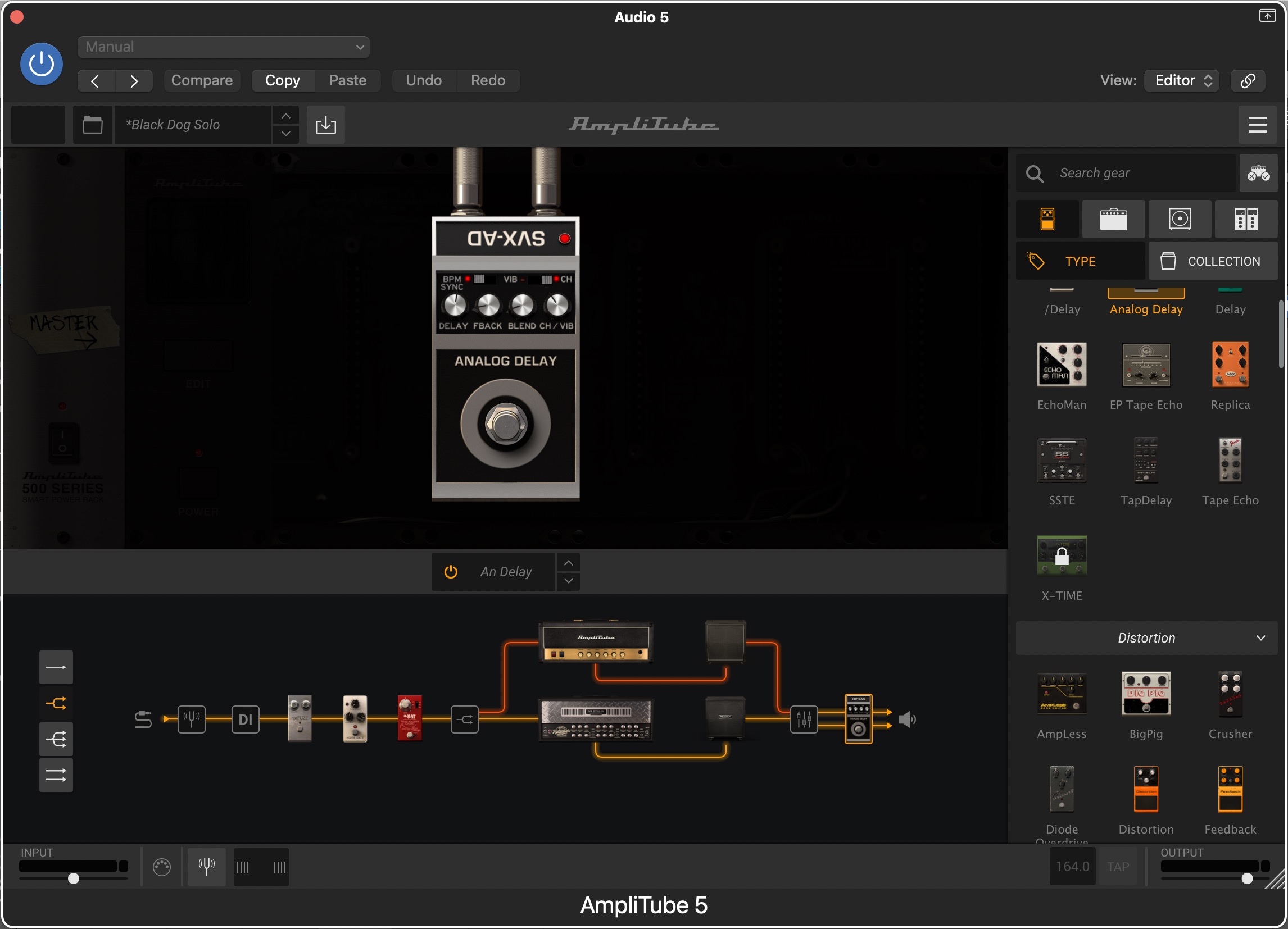Screen dimensions: 1288x929
Task: Click the DELAY knob on pedal
Action: pyautogui.click(x=454, y=306)
